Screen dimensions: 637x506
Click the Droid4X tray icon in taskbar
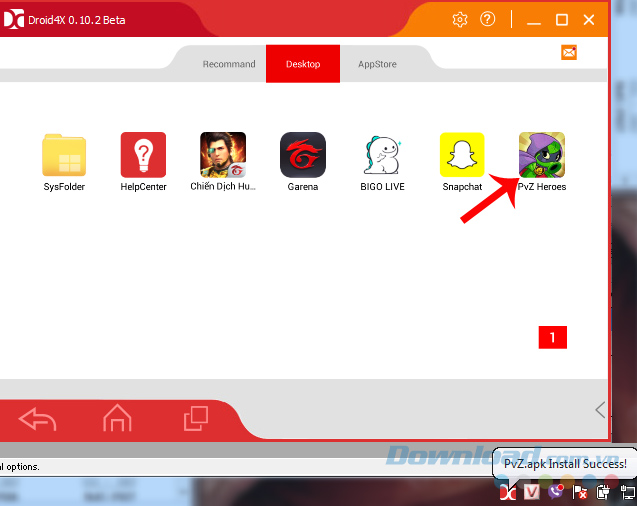(x=508, y=493)
